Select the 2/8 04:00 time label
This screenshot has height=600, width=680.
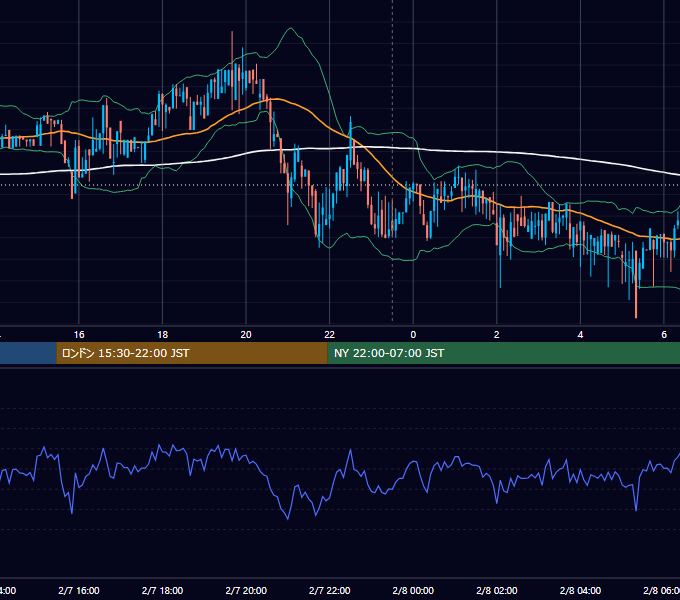580,590
